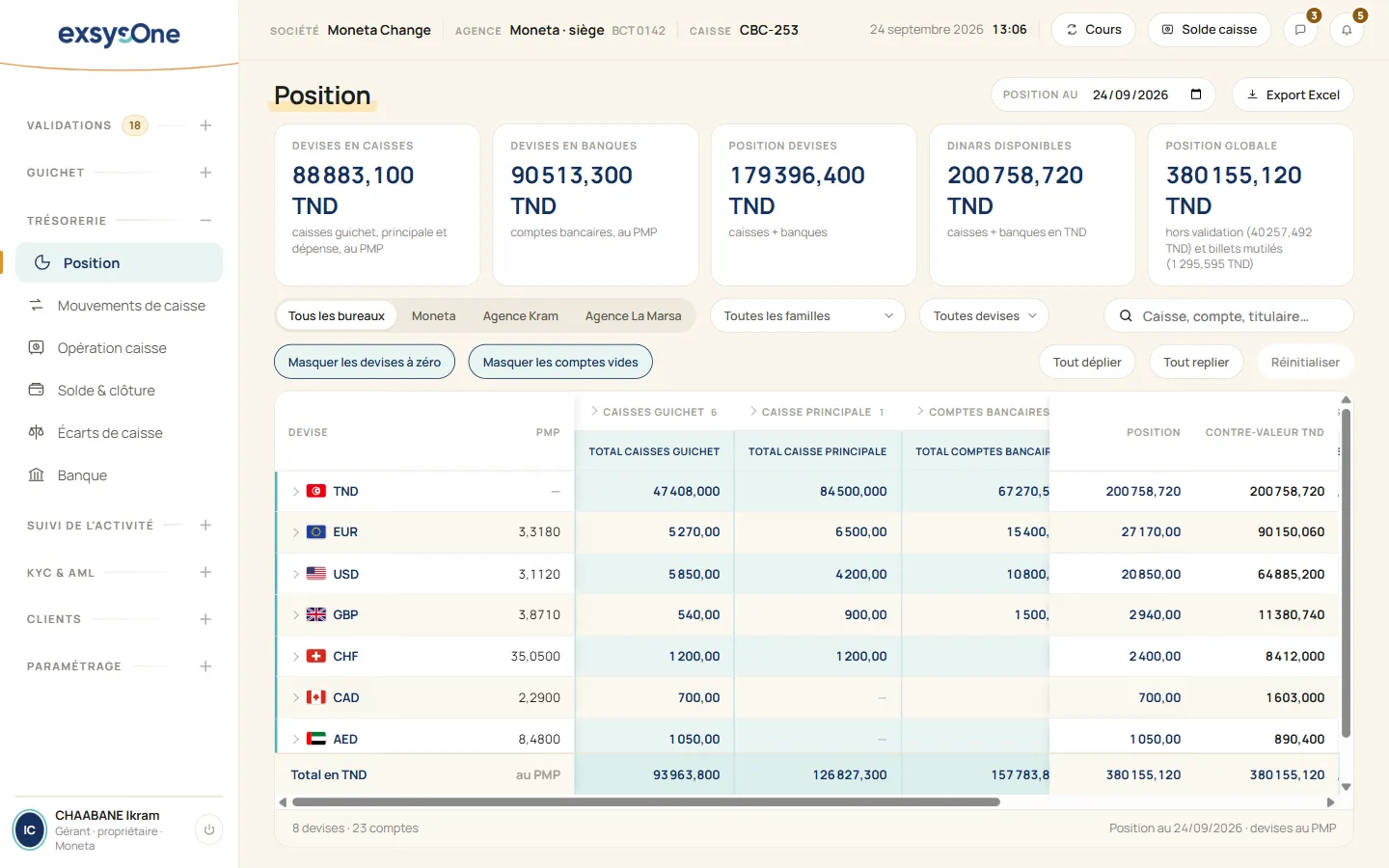Screen dimensions: 1389x868
Task: Select the Agence Kram tab
Action: (521, 315)
